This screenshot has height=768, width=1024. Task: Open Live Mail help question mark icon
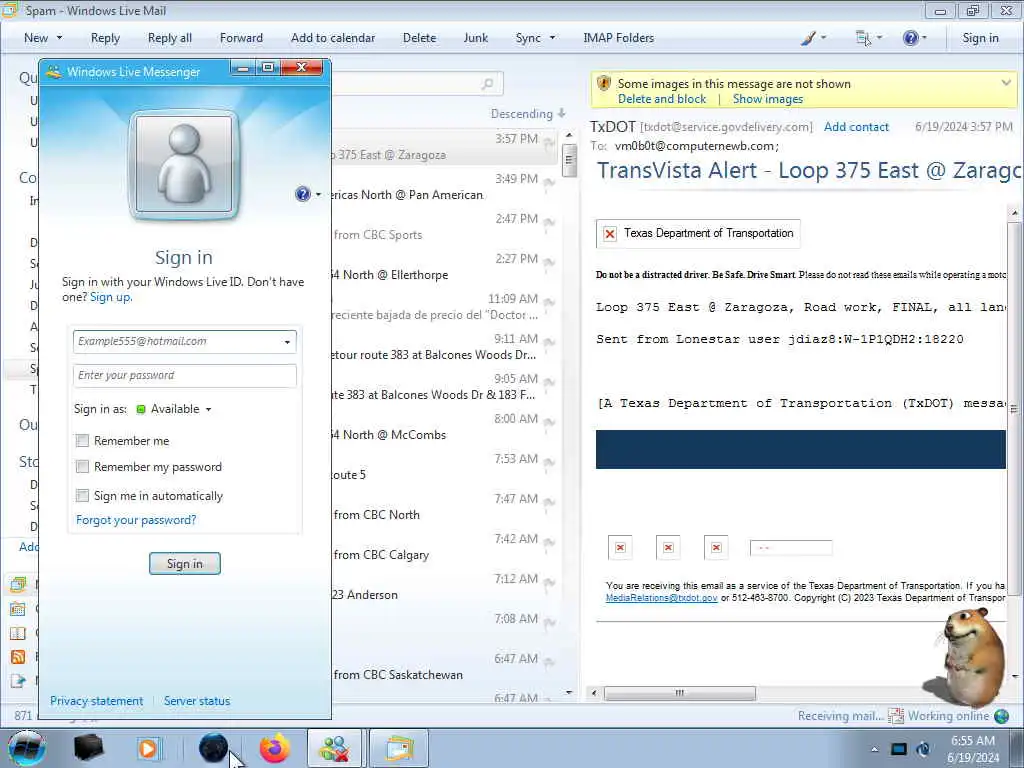click(x=910, y=38)
